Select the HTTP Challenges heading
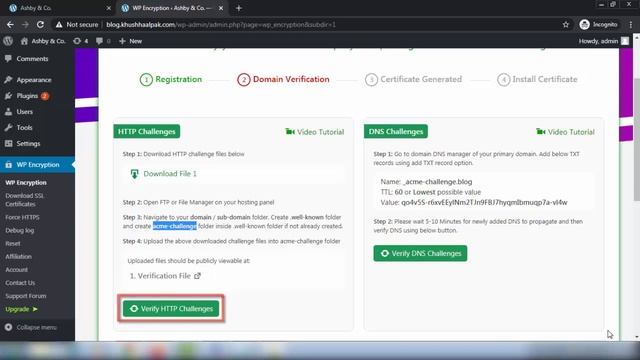Screen dimensions: 640x360 147,131
